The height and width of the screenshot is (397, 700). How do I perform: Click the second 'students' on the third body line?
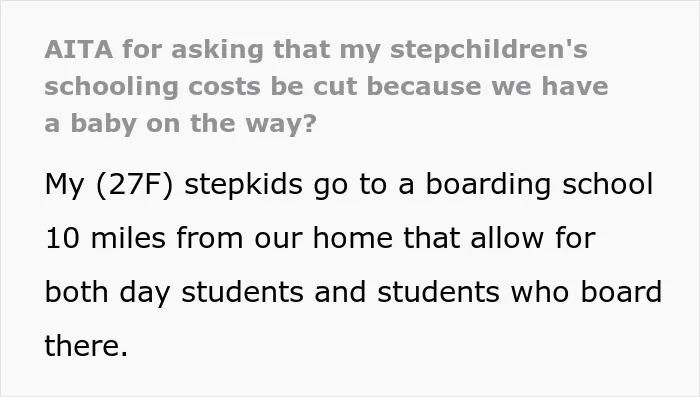(x=438, y=292)
